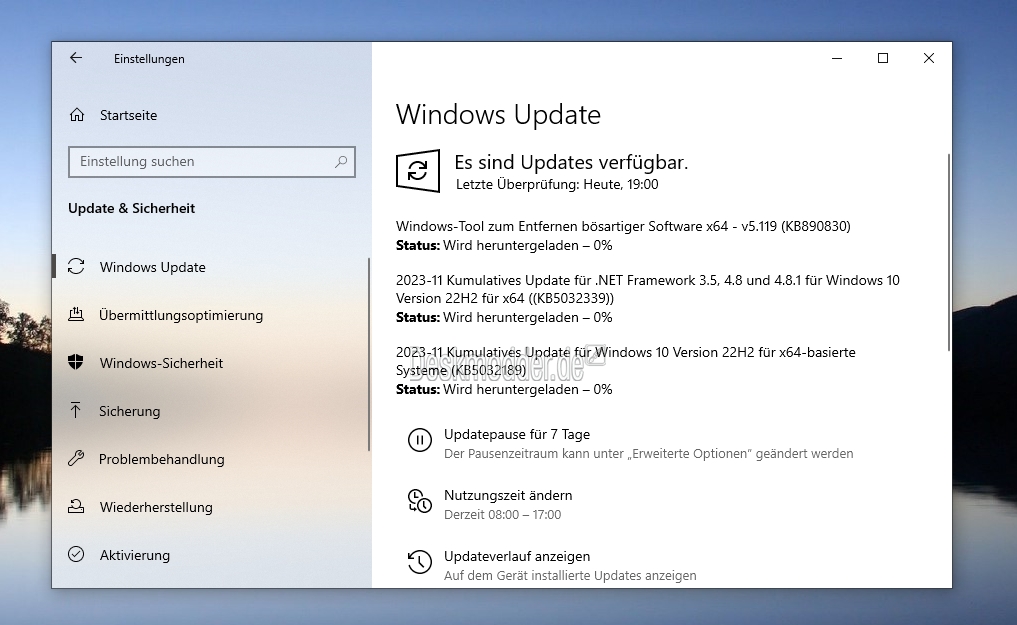
Task: Click the Aktivierung checkmark icon
Action: pyautogui.click(x=76, y=554)
